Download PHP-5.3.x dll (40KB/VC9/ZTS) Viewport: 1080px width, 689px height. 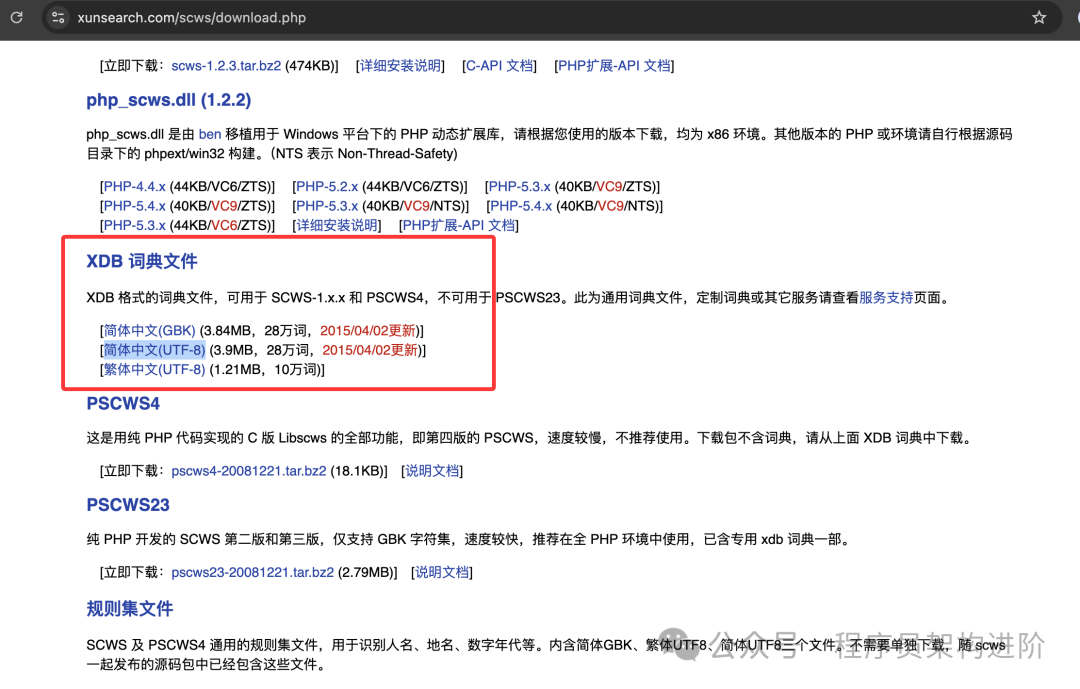click(519, 187)
